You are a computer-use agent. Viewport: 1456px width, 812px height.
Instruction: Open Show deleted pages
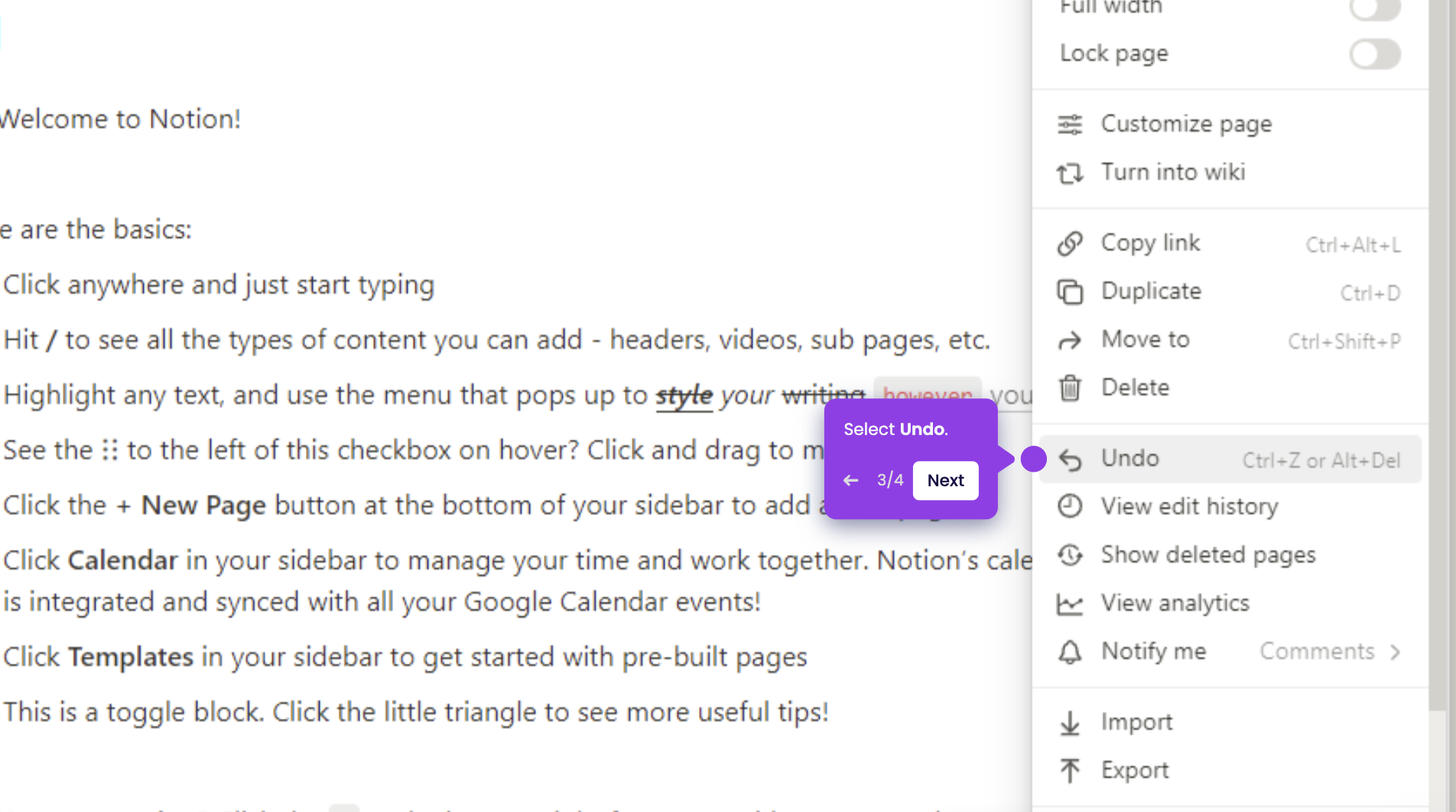1207,555
